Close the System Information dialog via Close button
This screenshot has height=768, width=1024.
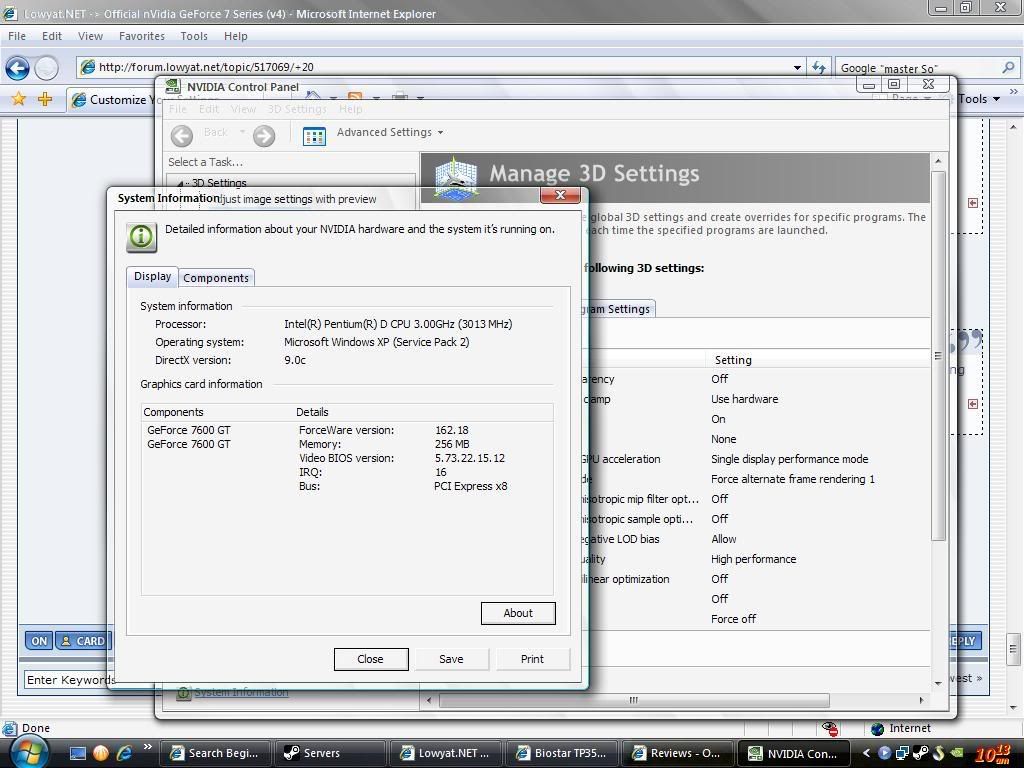pos(370,659)
